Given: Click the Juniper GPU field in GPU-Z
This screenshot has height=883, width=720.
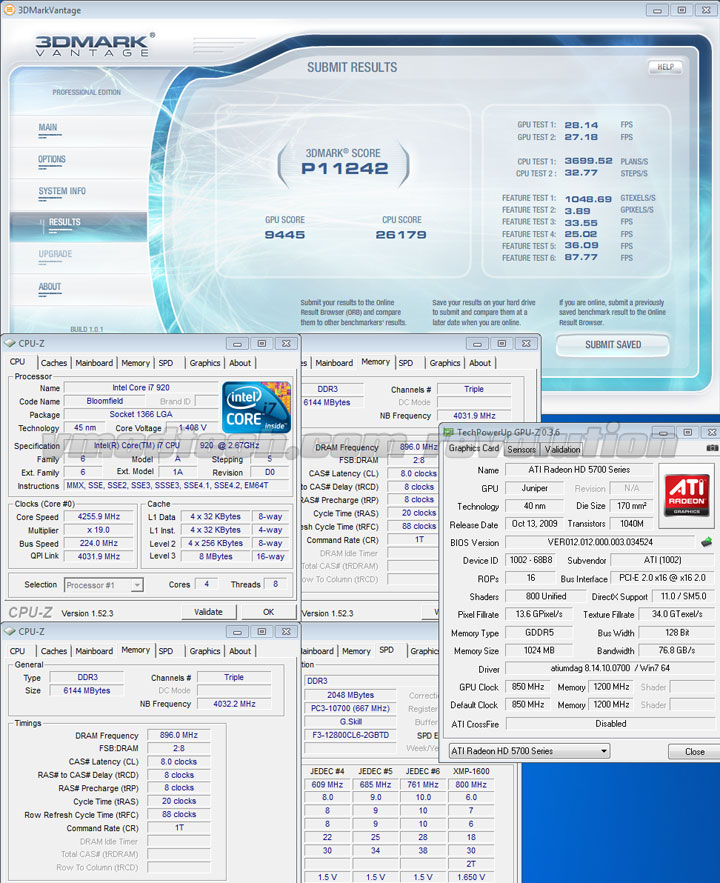Looking at the screenshot, I should pos(534,488).
